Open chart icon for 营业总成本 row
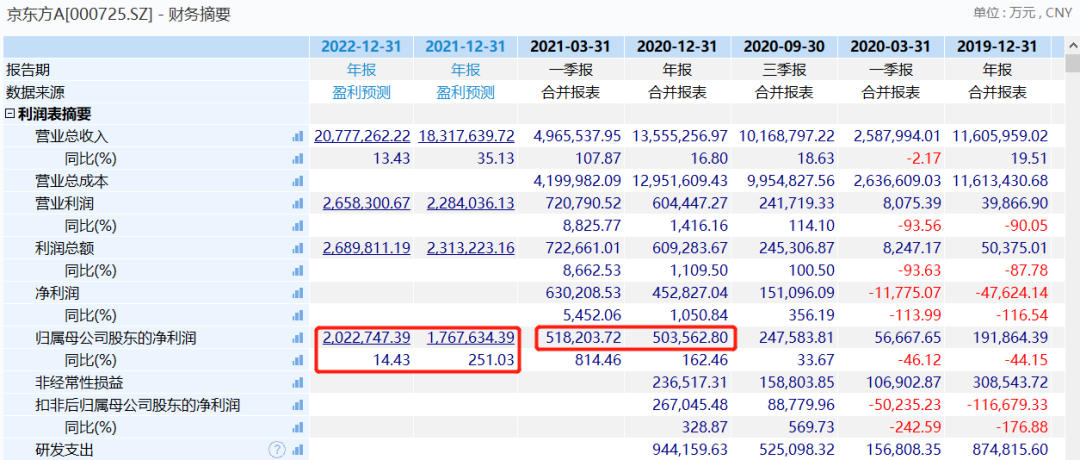Screen dimensions: 1080x460 pyautogui.click(x=298, y=182)
